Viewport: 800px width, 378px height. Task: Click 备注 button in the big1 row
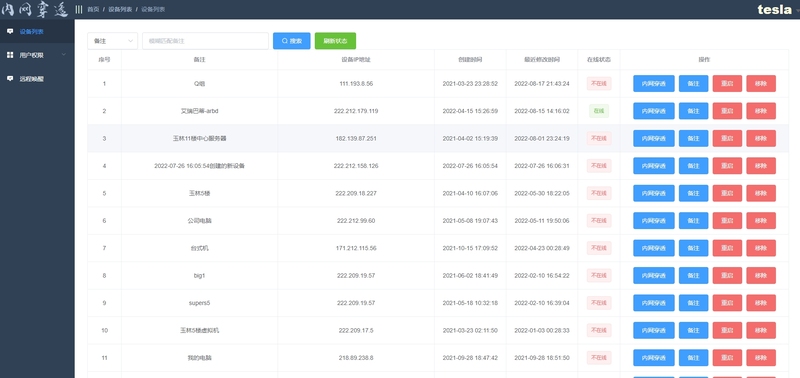coord(693,275)
